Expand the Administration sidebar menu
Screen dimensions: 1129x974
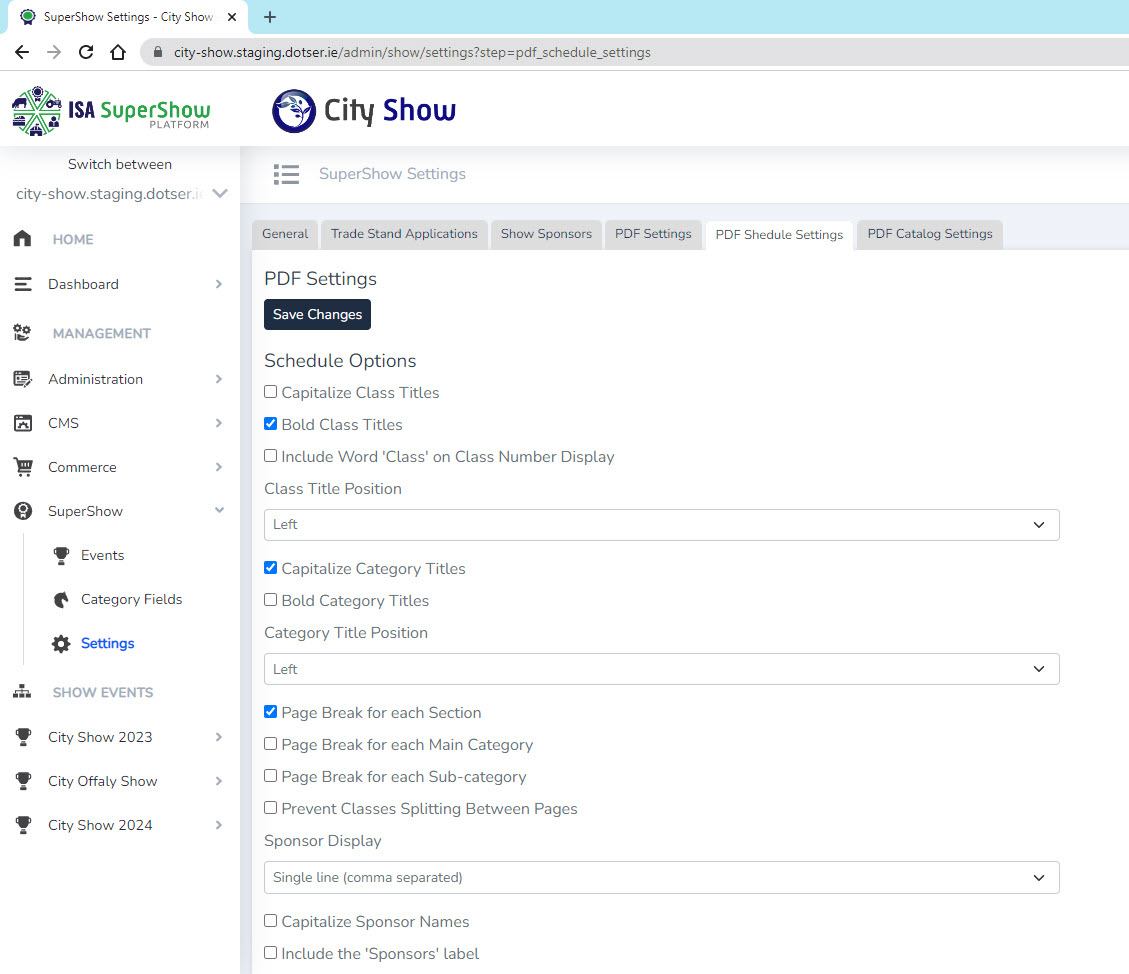point(95,379)
